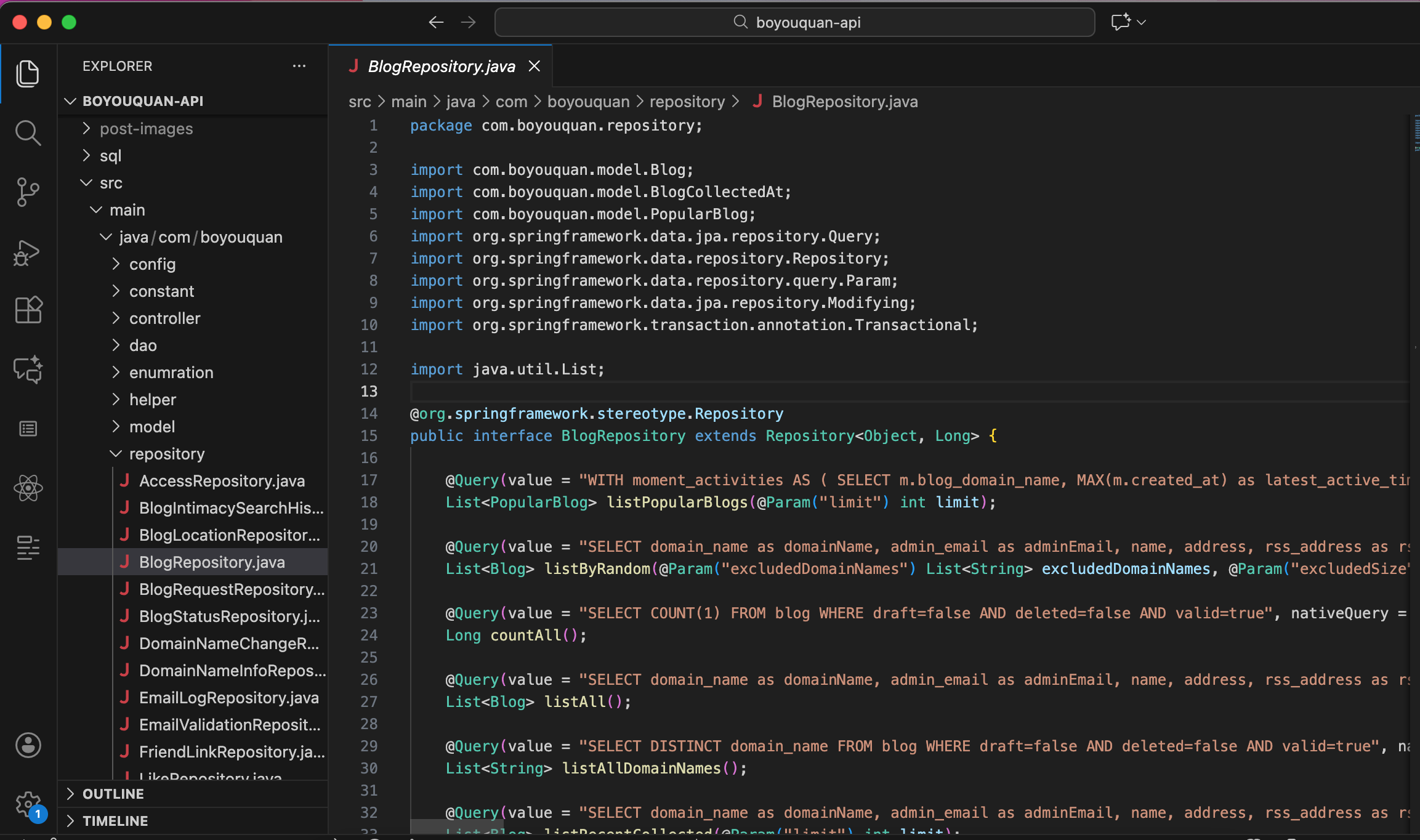Expand the TIMELINE section

[x=115, y=821]
